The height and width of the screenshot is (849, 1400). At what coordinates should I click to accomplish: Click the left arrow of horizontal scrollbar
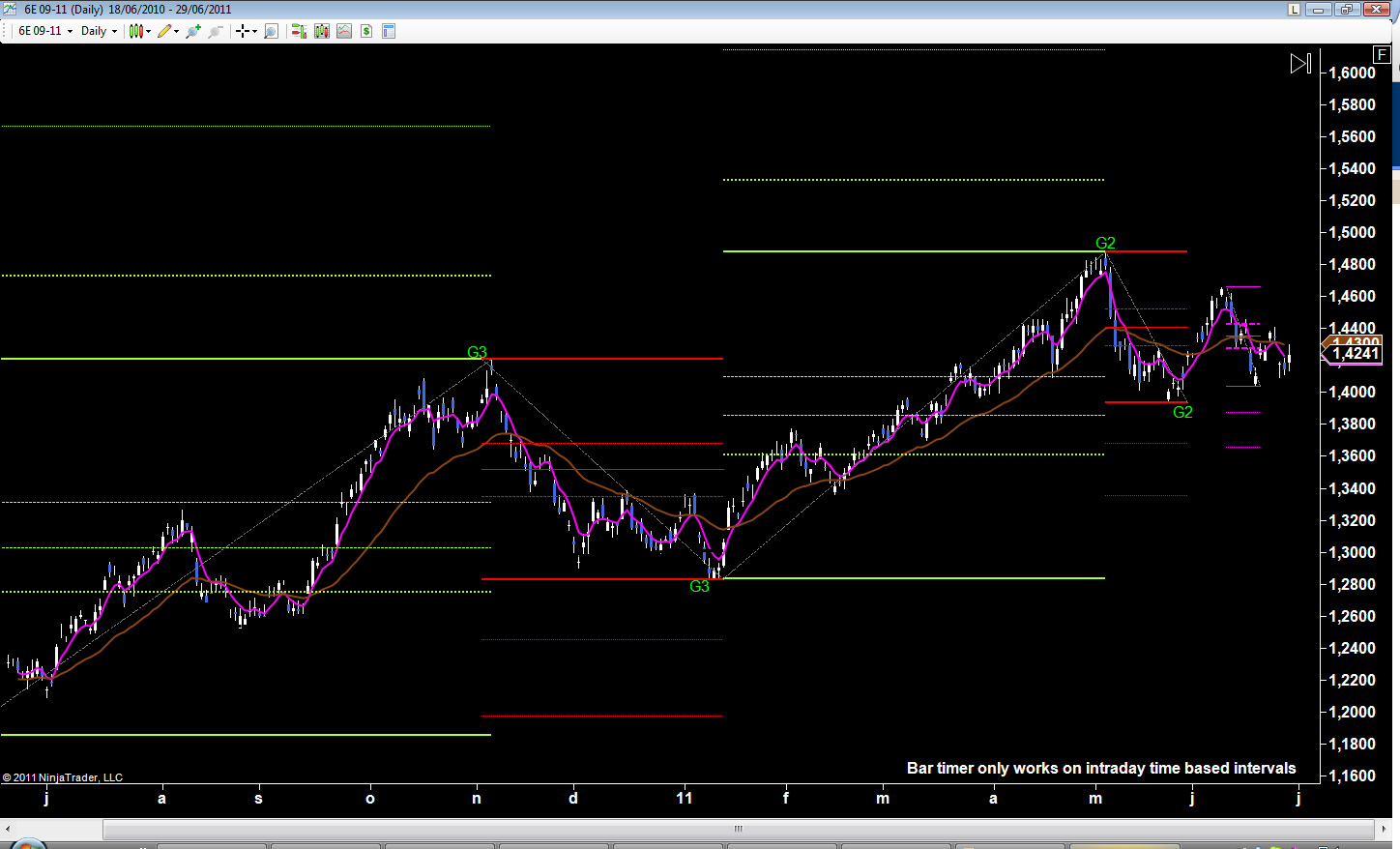pyautogui.click(x=8, y=829)
